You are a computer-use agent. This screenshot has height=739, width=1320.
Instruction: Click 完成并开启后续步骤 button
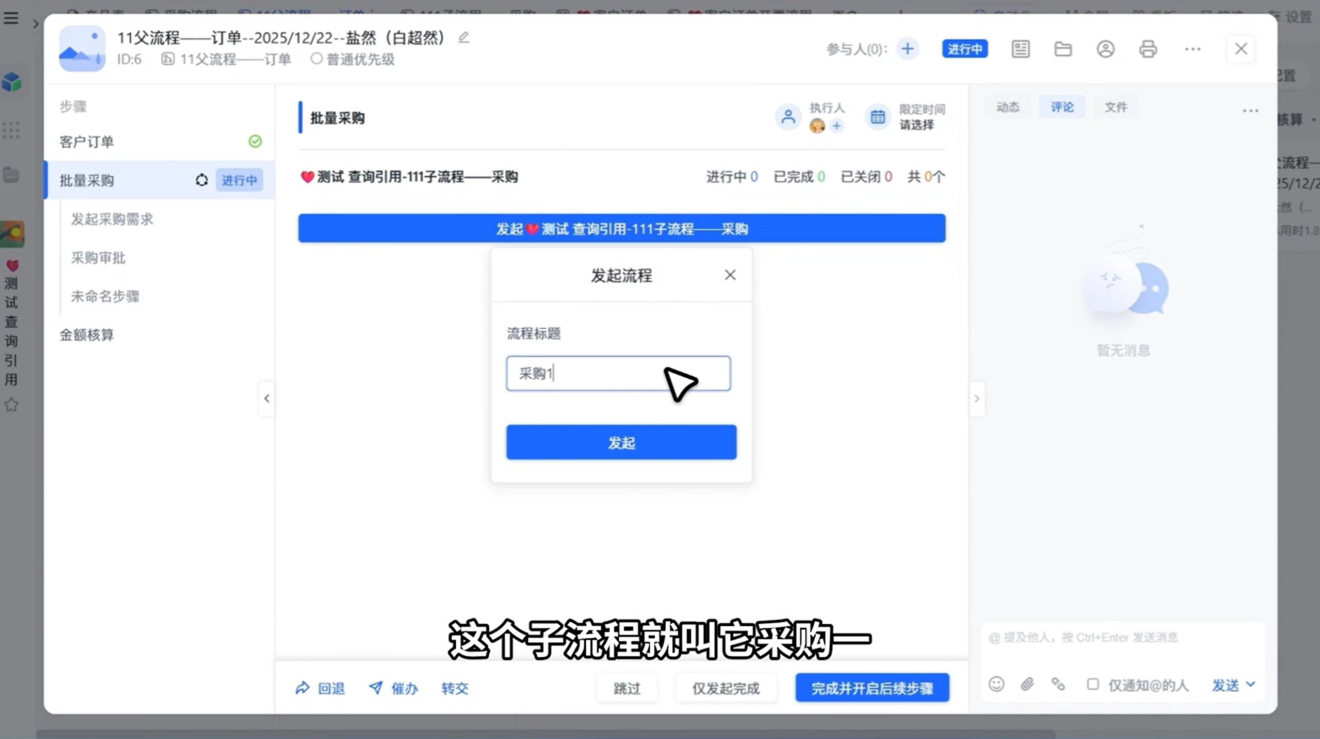(872, 688)
